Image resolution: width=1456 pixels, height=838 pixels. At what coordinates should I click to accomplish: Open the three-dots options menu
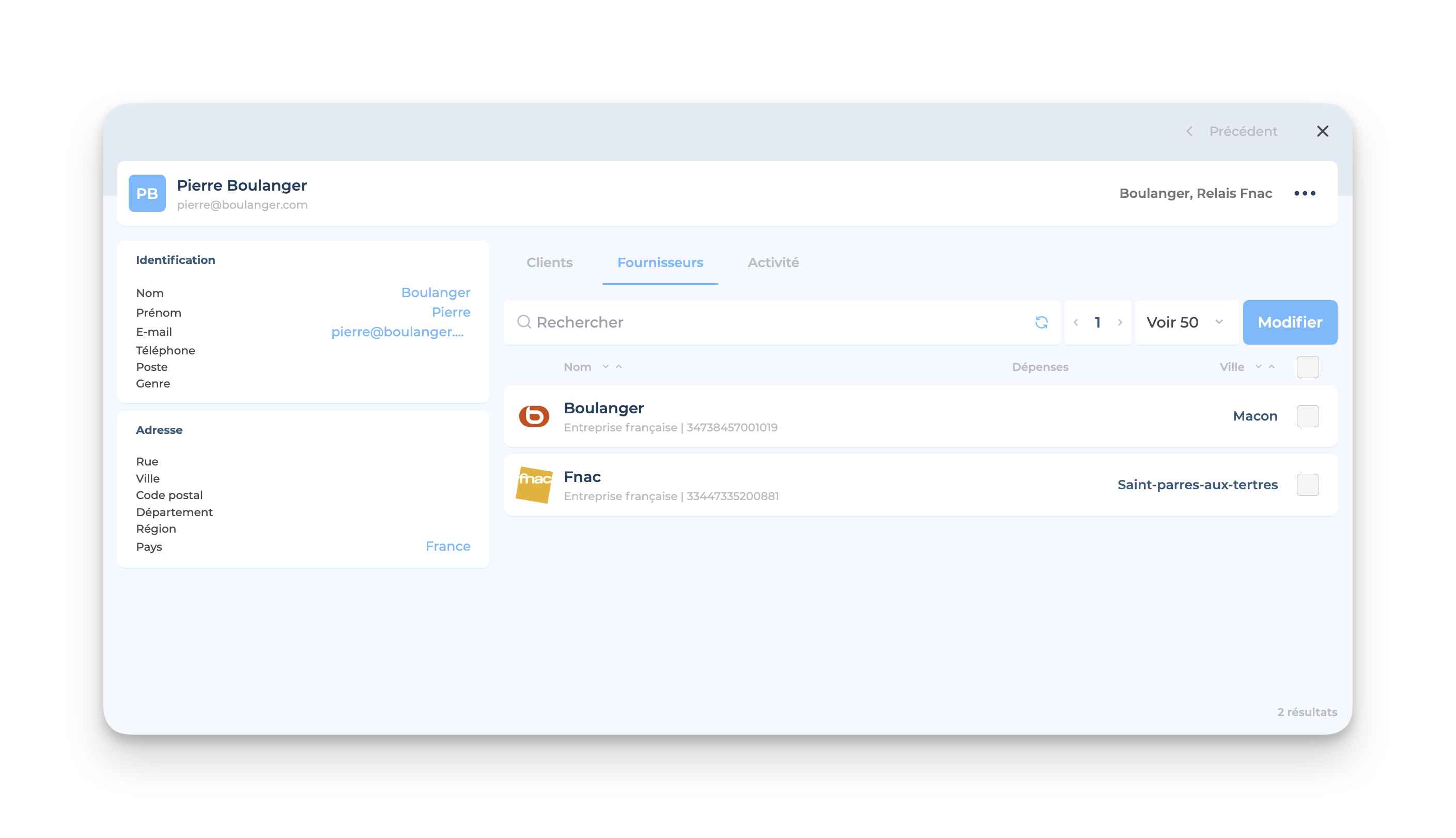pyautogui.click(x=1305, y=193)
